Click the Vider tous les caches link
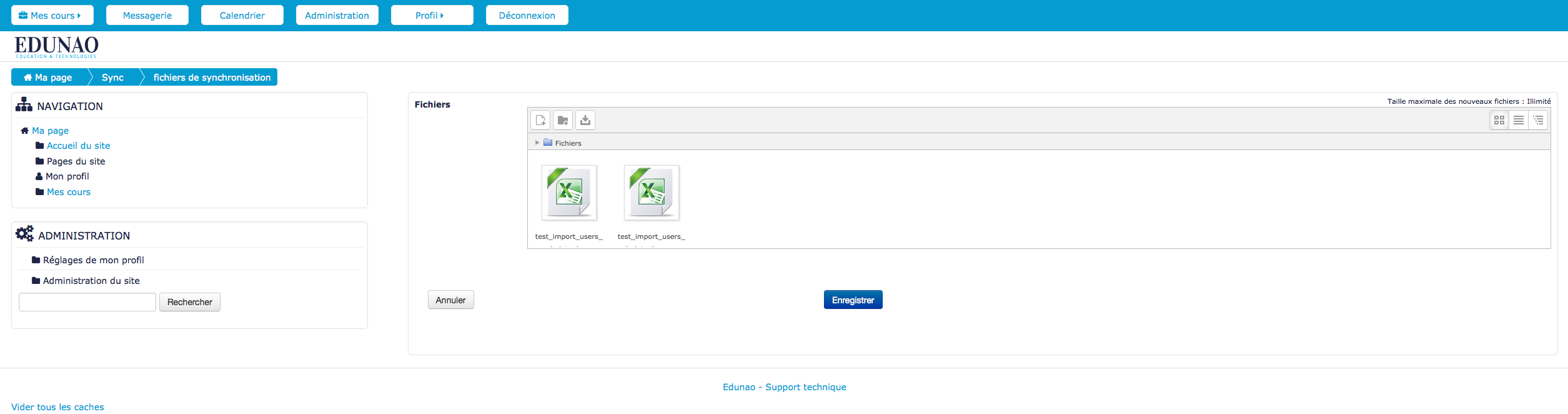1568x414 pixels. coord(57,407)
